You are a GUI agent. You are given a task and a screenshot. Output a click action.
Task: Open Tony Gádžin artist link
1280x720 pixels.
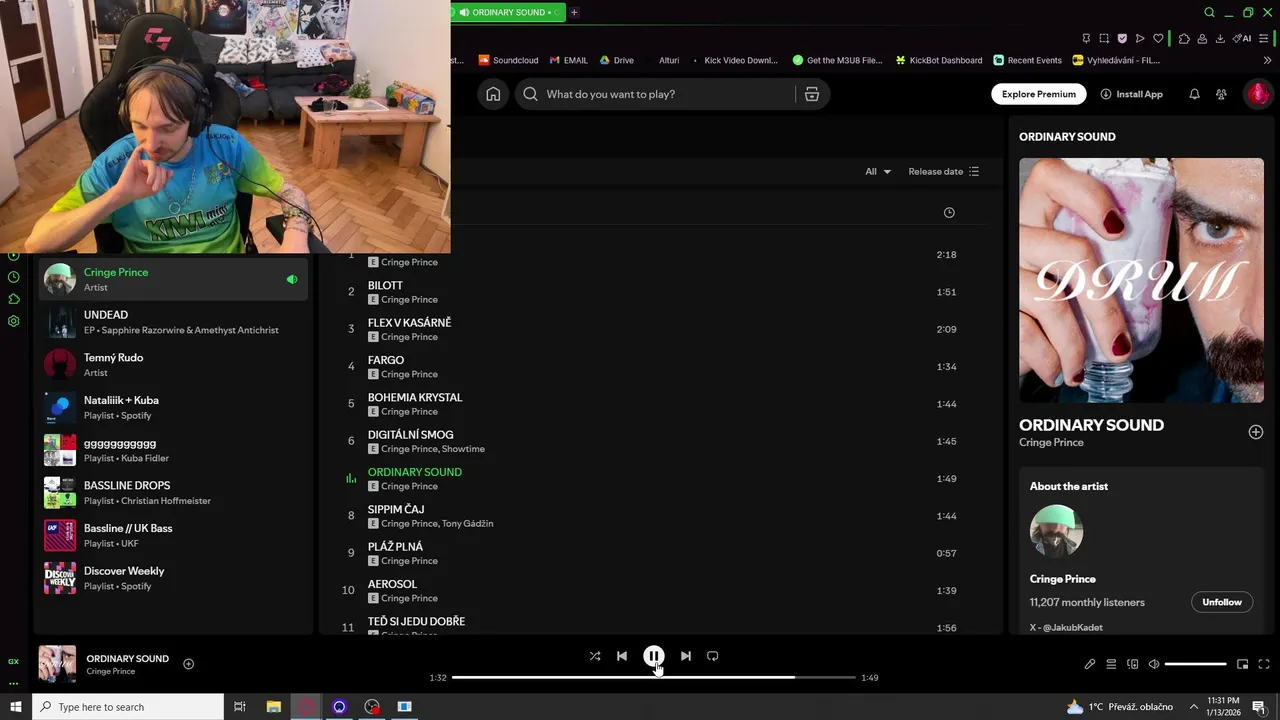click(467, 523)
